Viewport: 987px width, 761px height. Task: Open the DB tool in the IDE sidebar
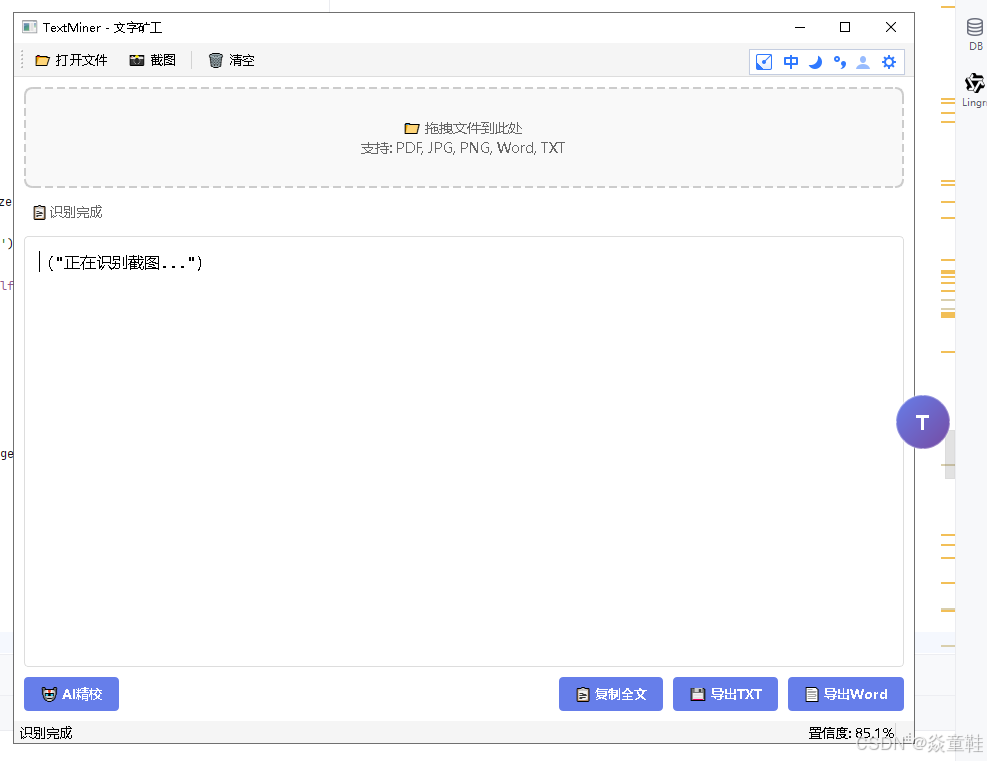click(975, 34)
